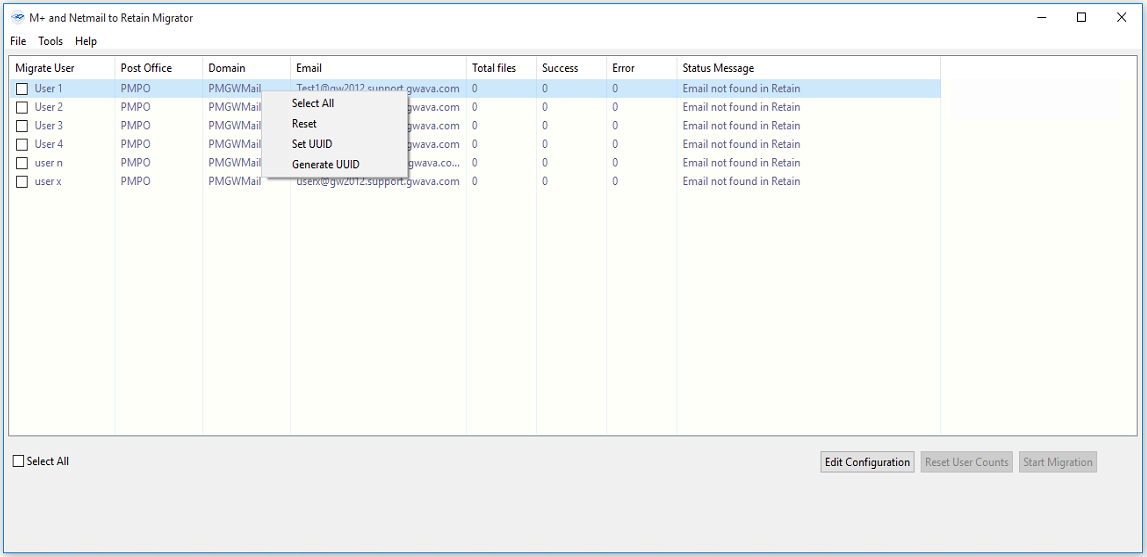Sort by the Migrate User column header
This screenshot has height=557, width=1147.
point(61,68)
